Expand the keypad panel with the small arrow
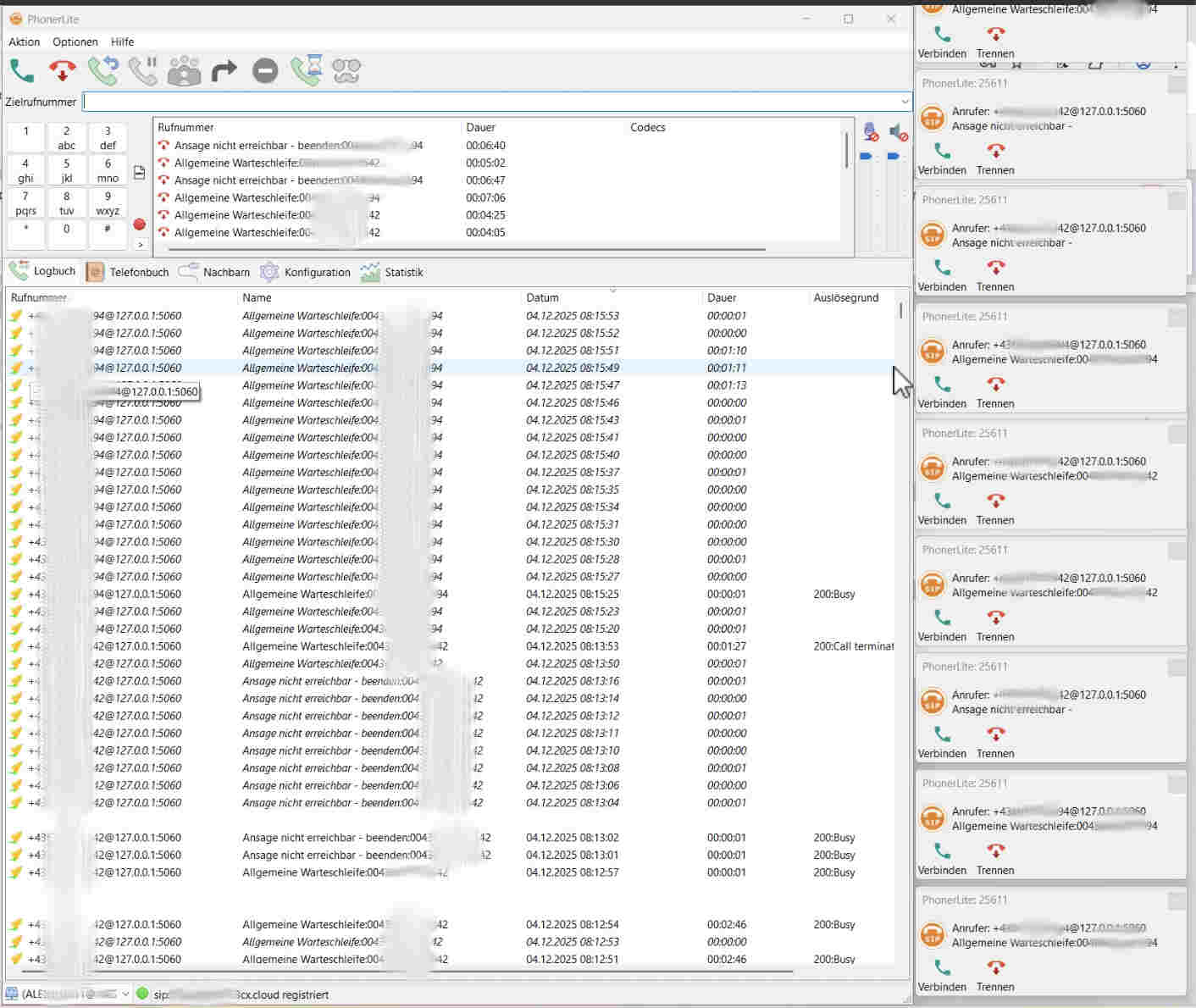 click(141, 245)
